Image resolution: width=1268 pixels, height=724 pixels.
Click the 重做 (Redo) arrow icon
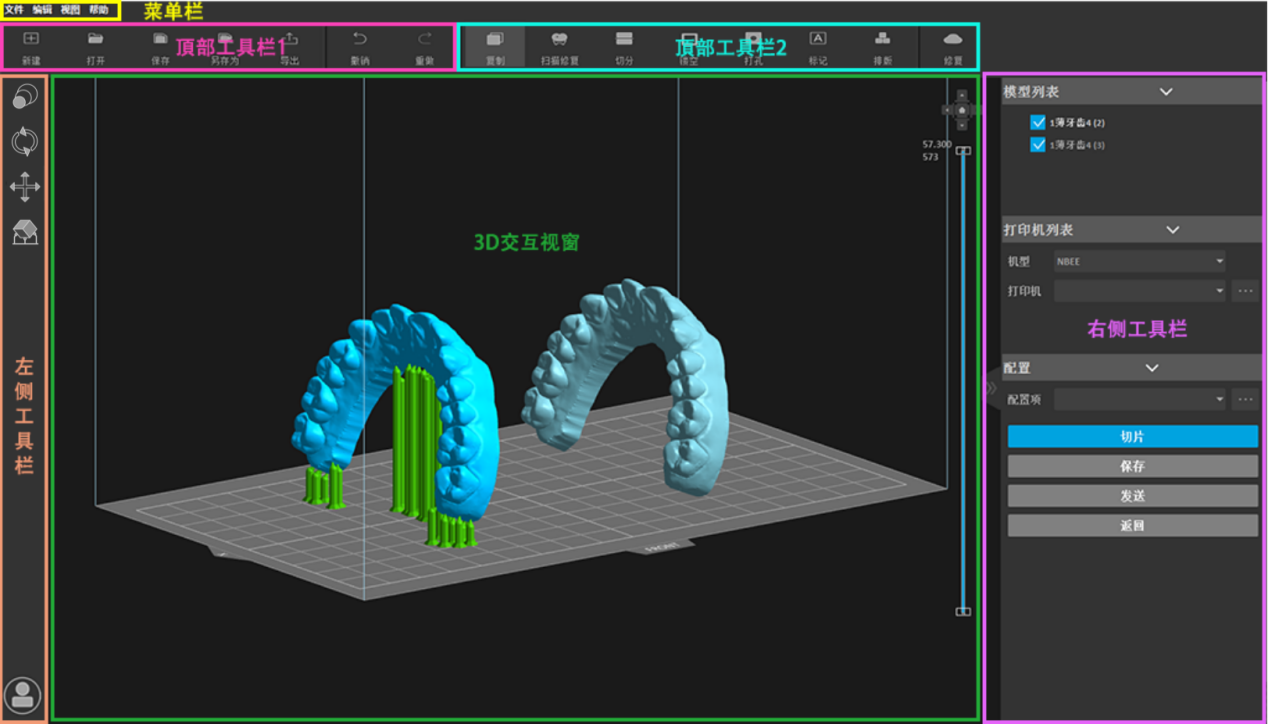[x=425, y=39]
